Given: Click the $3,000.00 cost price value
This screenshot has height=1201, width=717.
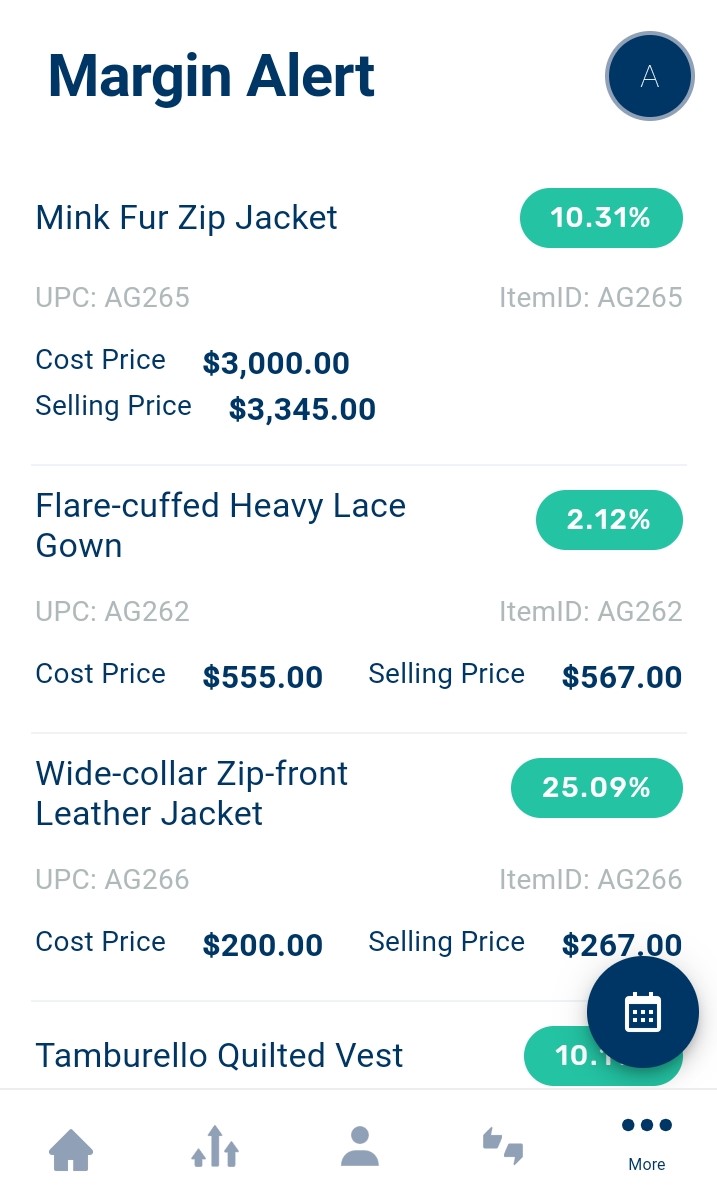Looking at the screenshot, I should point(276,363).
